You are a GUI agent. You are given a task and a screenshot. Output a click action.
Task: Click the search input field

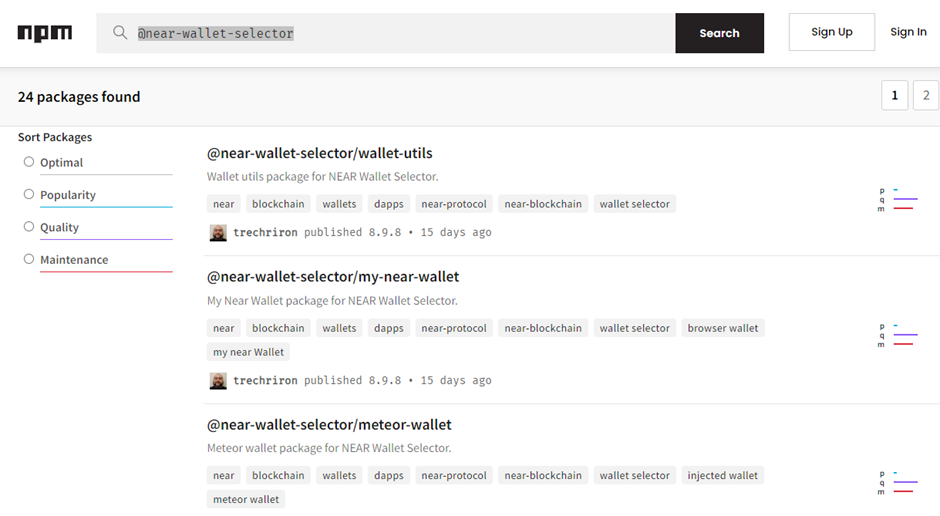(x=400, y=33)
